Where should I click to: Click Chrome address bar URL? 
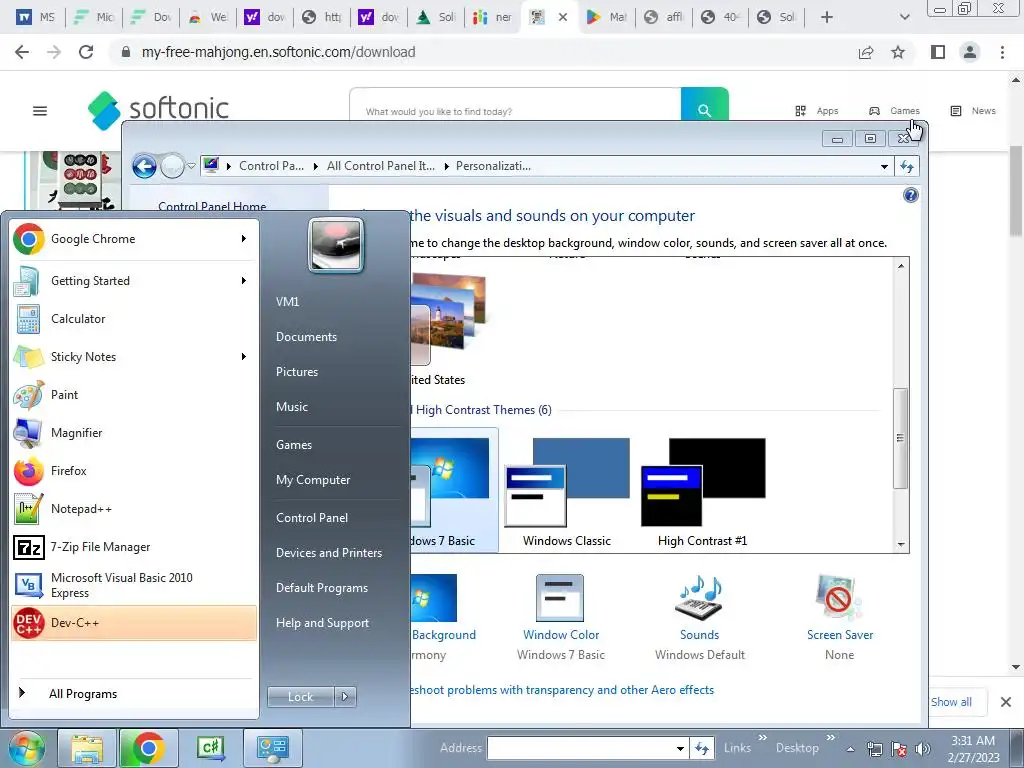278,52
